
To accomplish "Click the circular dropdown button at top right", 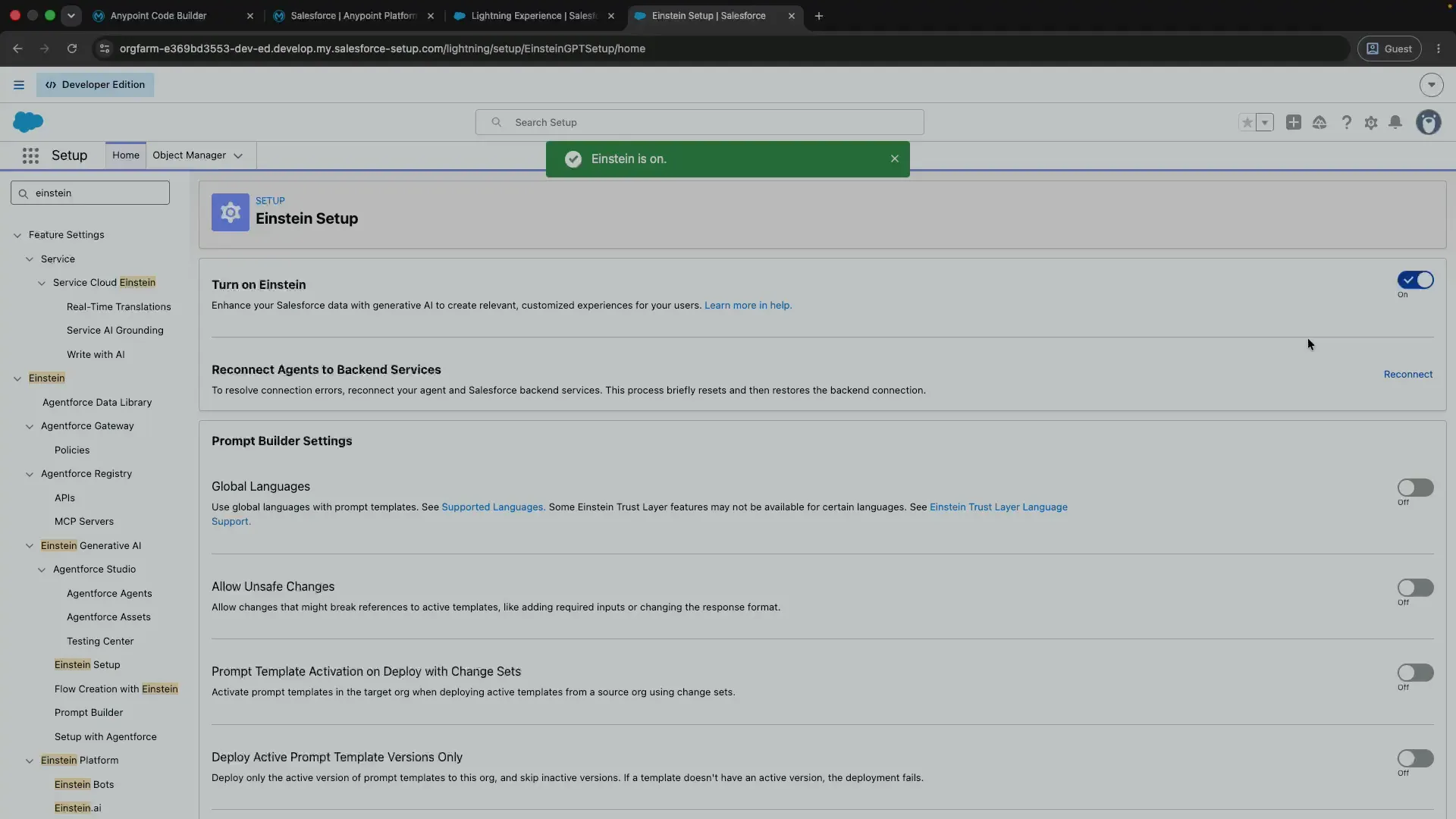I will tap(1432, 85).
